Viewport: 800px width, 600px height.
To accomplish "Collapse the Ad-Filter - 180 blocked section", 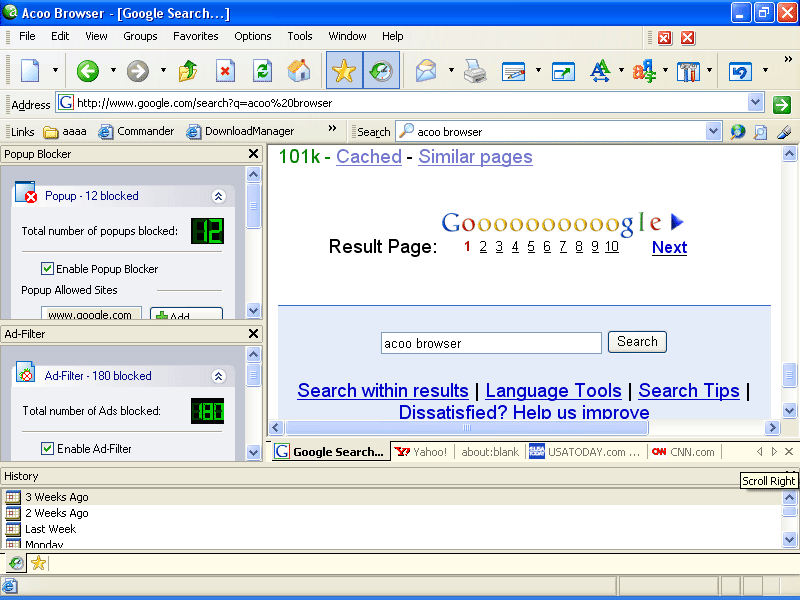I will click(x=218, y=376).
